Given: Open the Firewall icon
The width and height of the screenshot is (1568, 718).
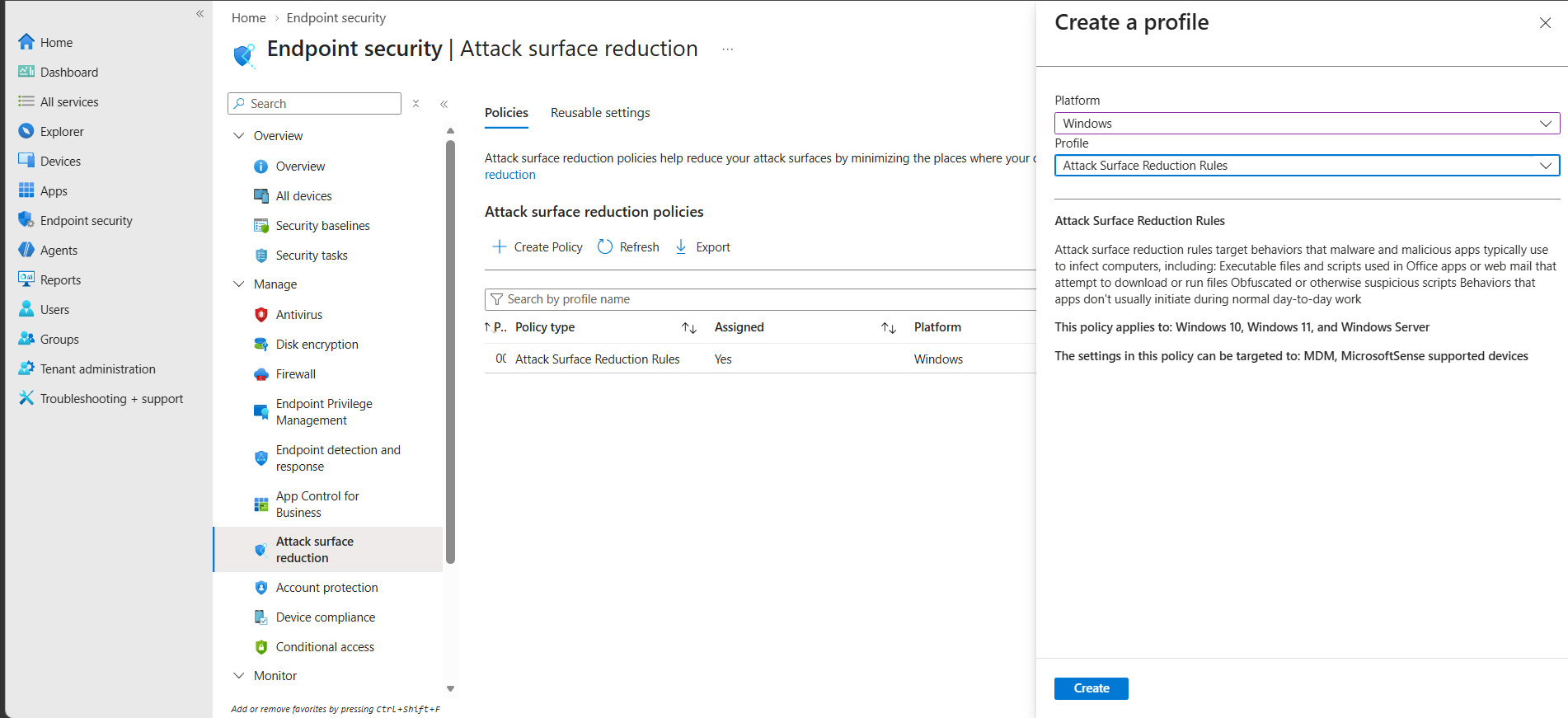Looking at the screenshot, I should coord(261,374).
